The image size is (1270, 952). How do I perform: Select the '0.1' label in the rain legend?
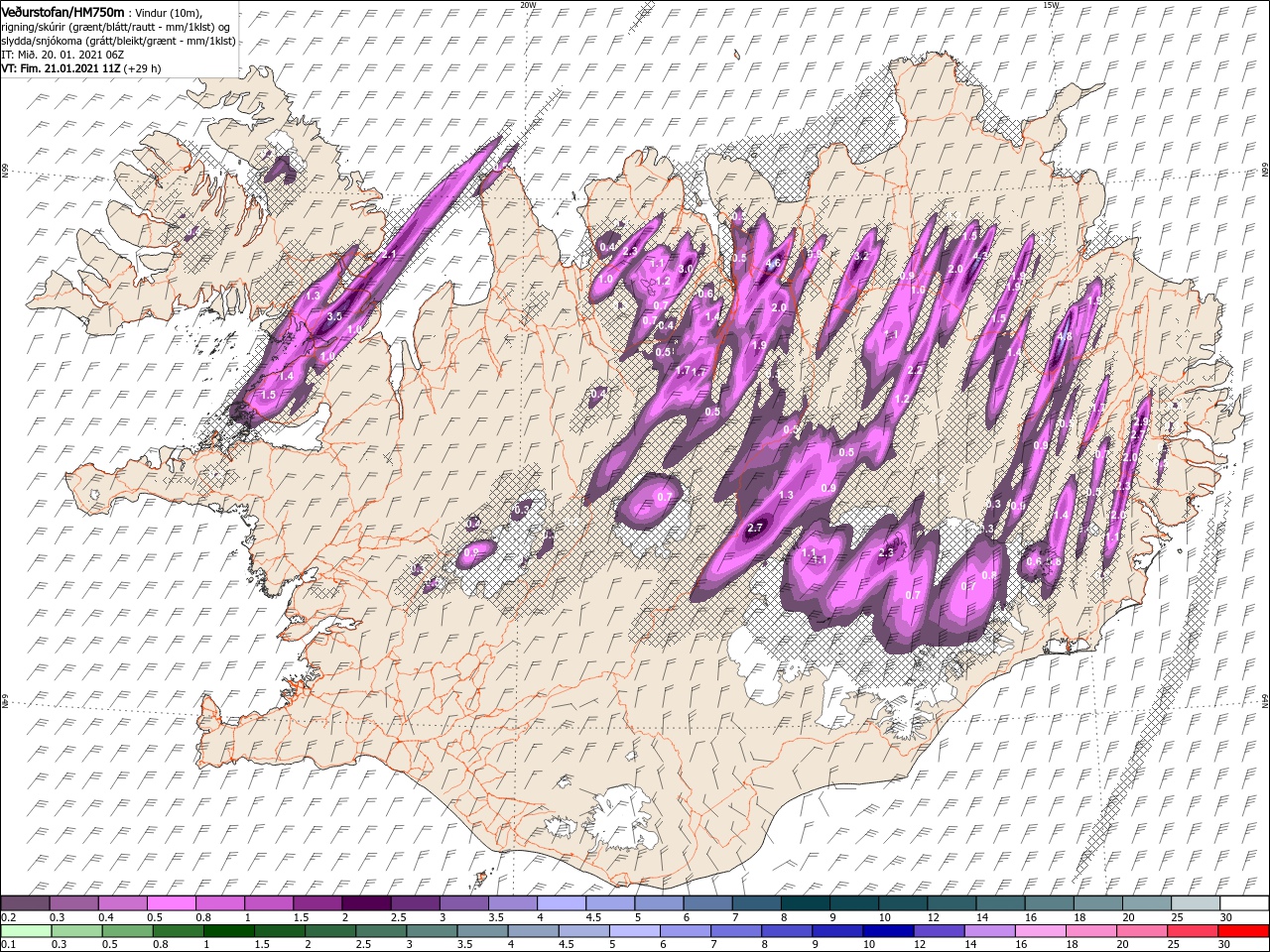(8, 945)
